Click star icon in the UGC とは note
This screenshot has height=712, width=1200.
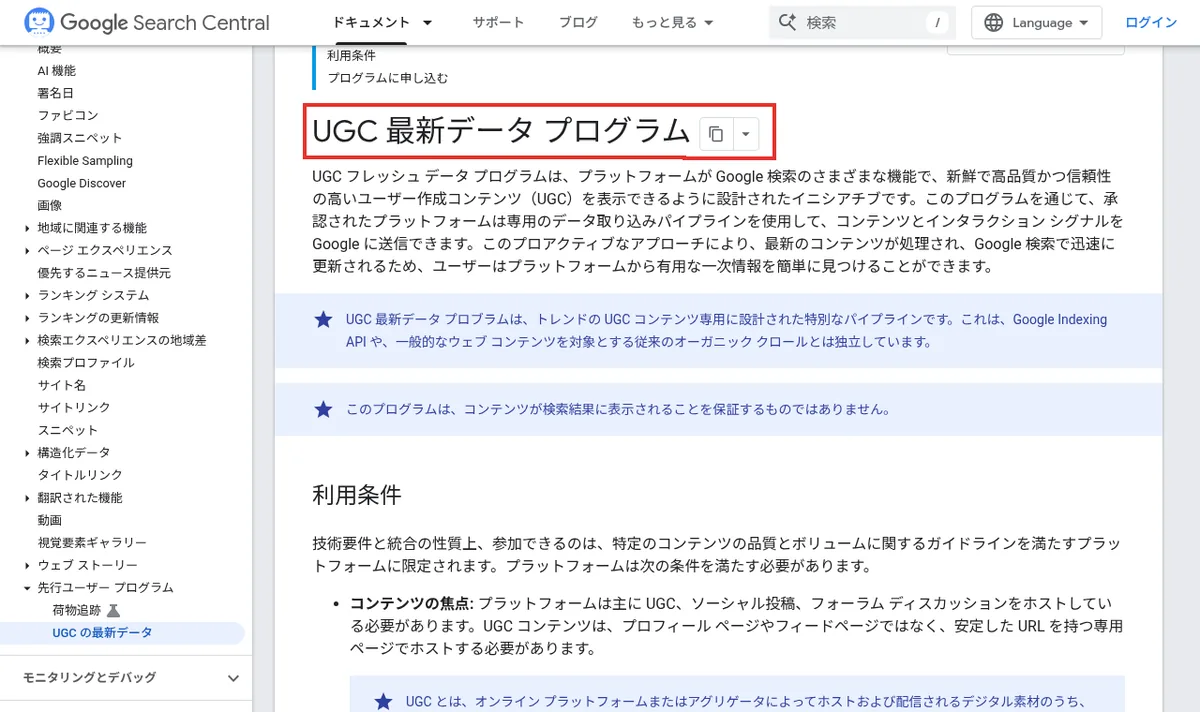tap(383, 701)
